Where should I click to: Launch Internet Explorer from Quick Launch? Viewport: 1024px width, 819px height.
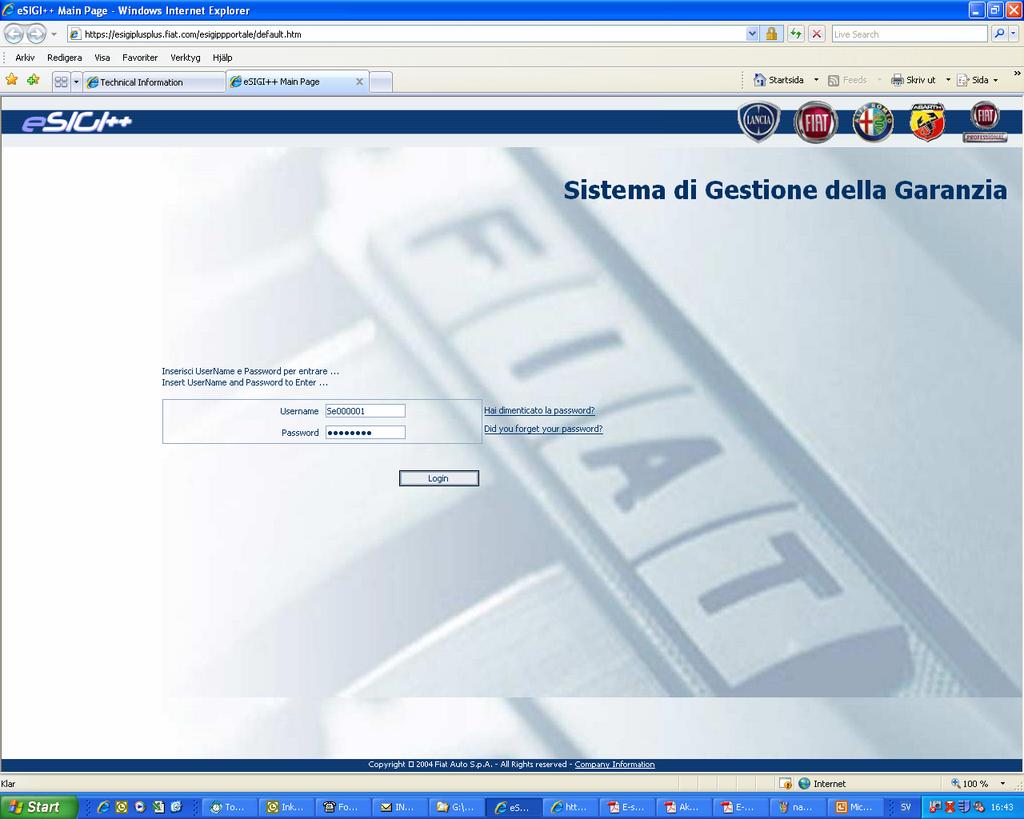(103, 807)
